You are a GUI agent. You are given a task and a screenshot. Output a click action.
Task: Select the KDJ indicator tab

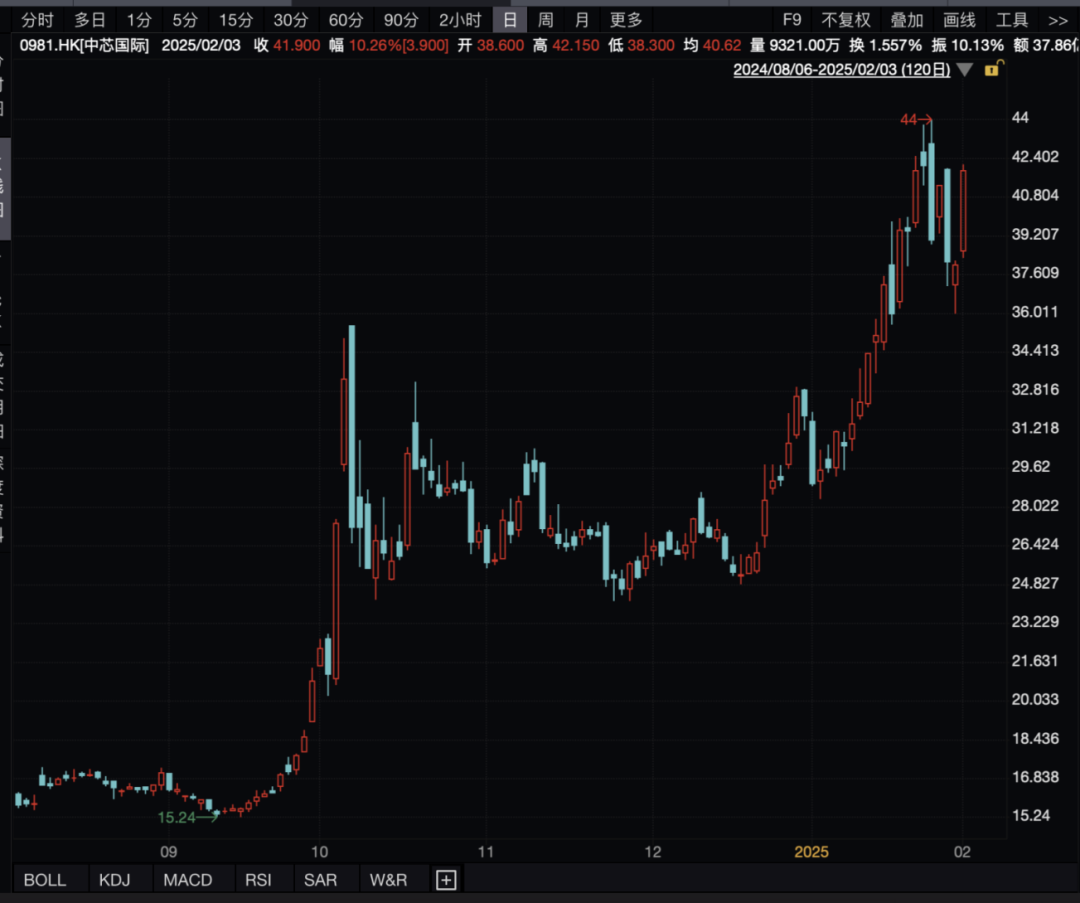click(x=114, y=880)
